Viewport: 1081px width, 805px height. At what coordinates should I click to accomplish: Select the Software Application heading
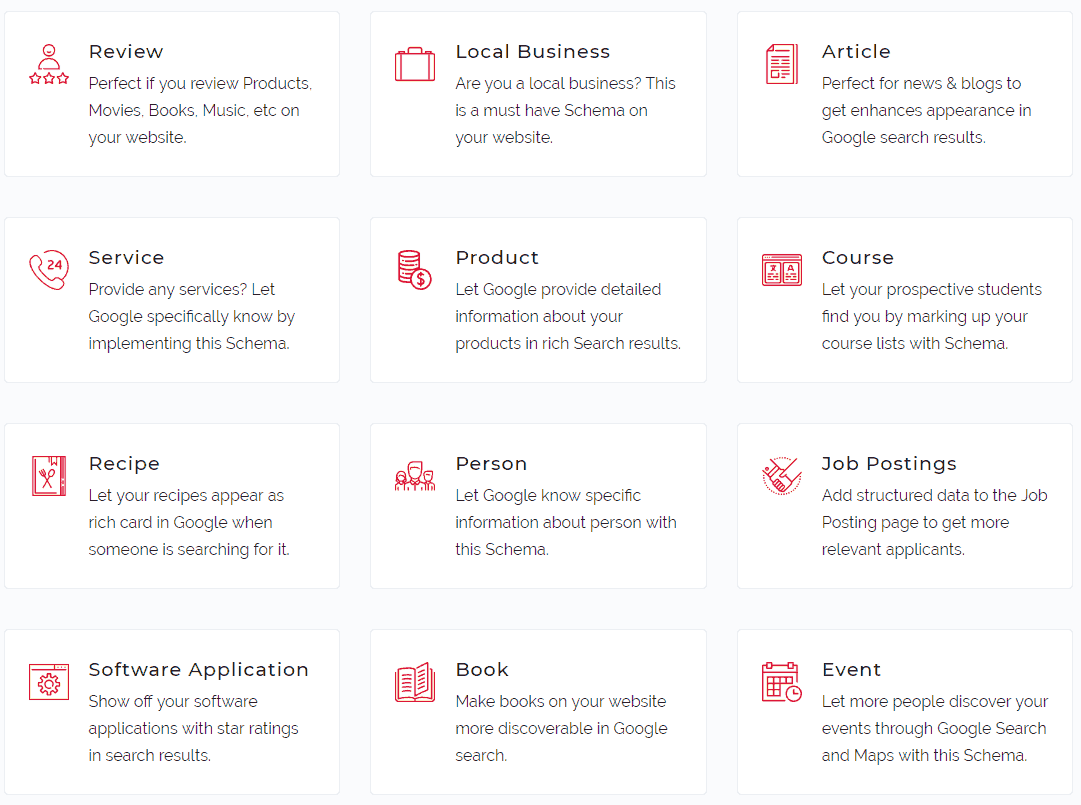(x=198, y=670)
